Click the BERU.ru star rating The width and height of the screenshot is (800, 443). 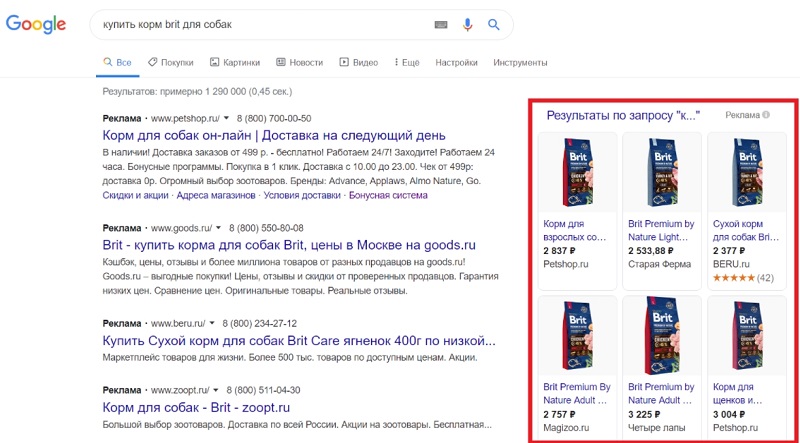coord(733,278)
